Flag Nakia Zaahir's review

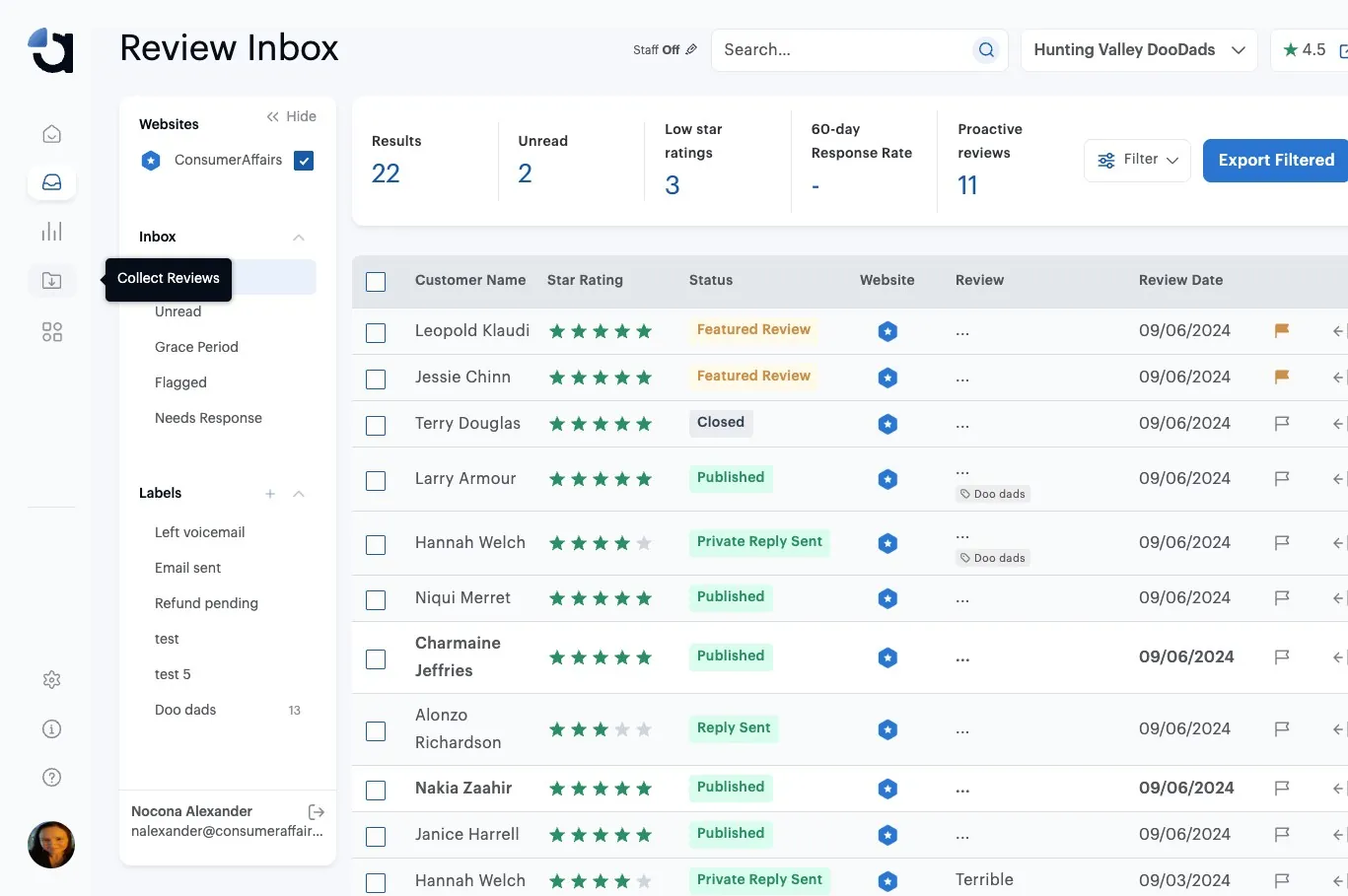1282,789
